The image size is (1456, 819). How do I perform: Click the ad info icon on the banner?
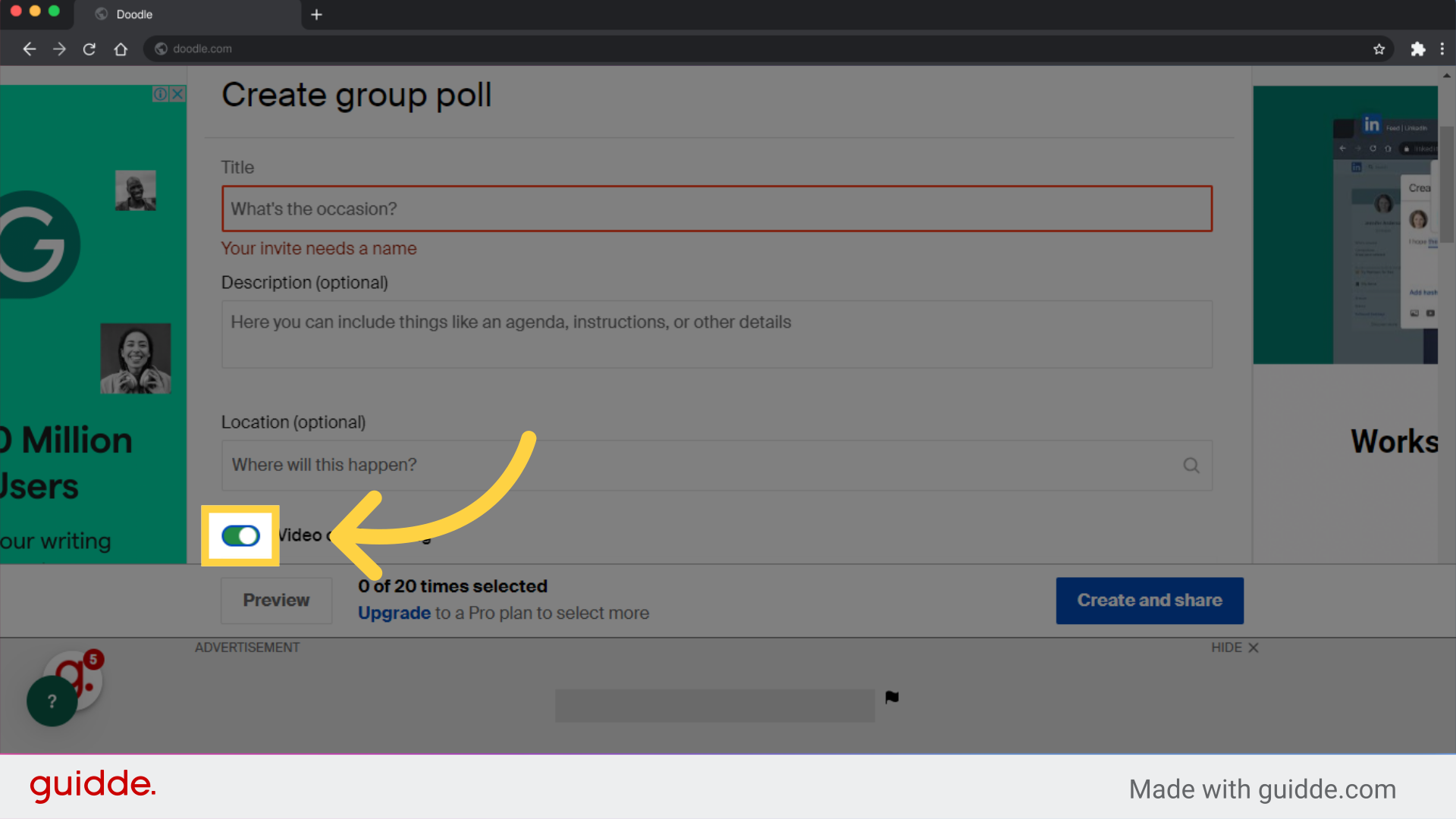tap(160, 93)
